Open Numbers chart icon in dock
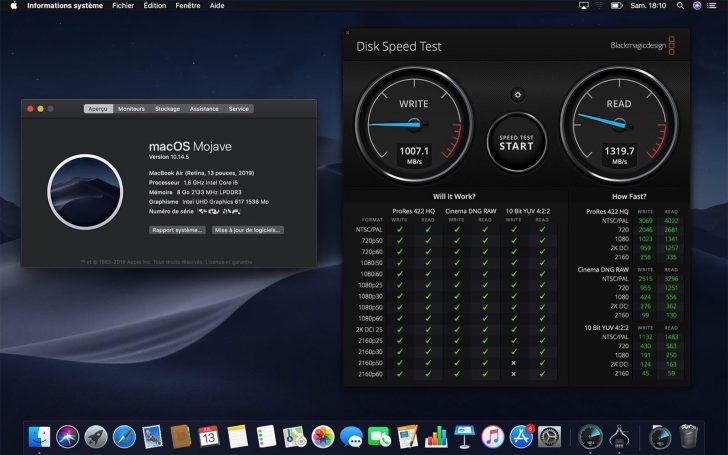 pos(436,437)
